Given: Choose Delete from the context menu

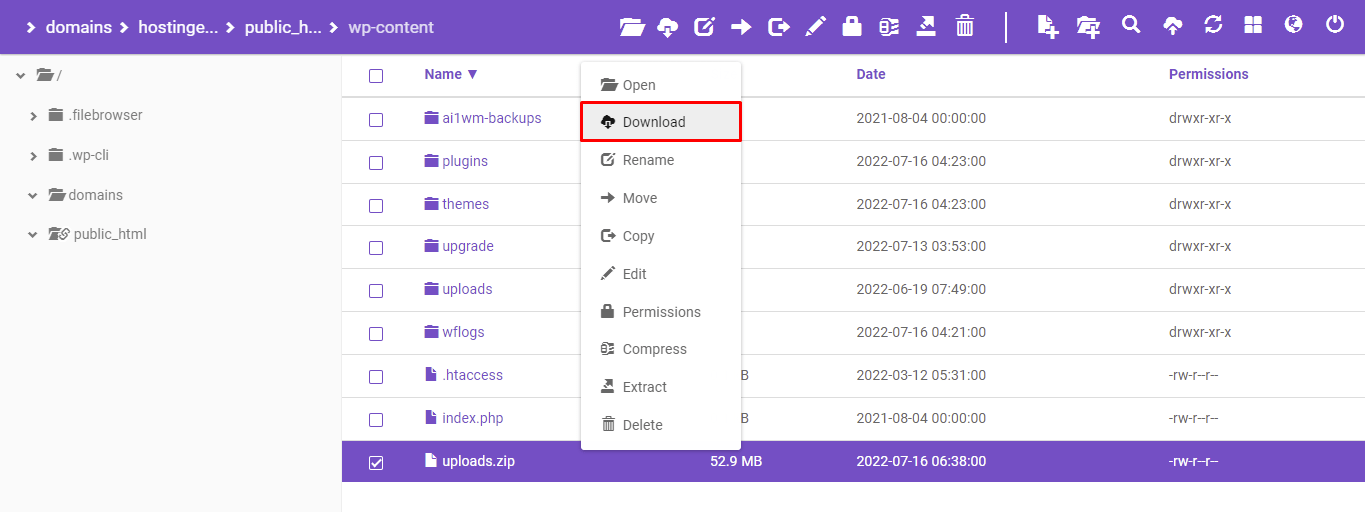Looking at the screenshot, I should pyautogui.click(x=661, y=425).
